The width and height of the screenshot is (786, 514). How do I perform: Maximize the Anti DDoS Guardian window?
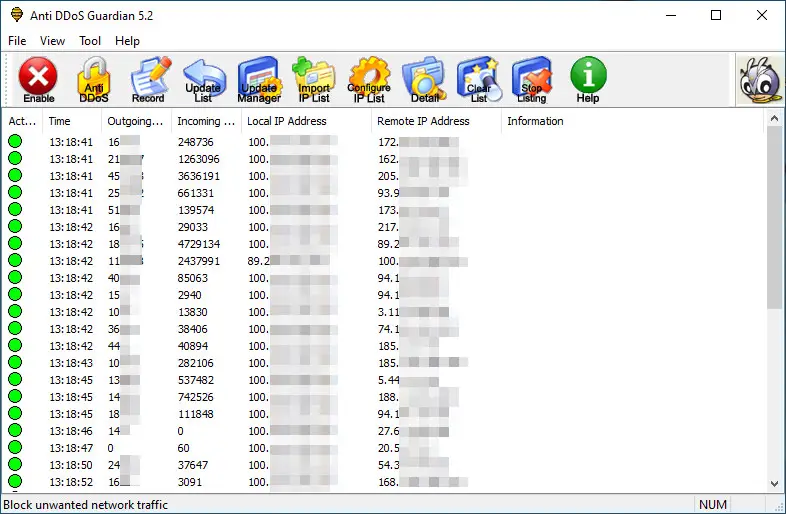click(716, 15)
